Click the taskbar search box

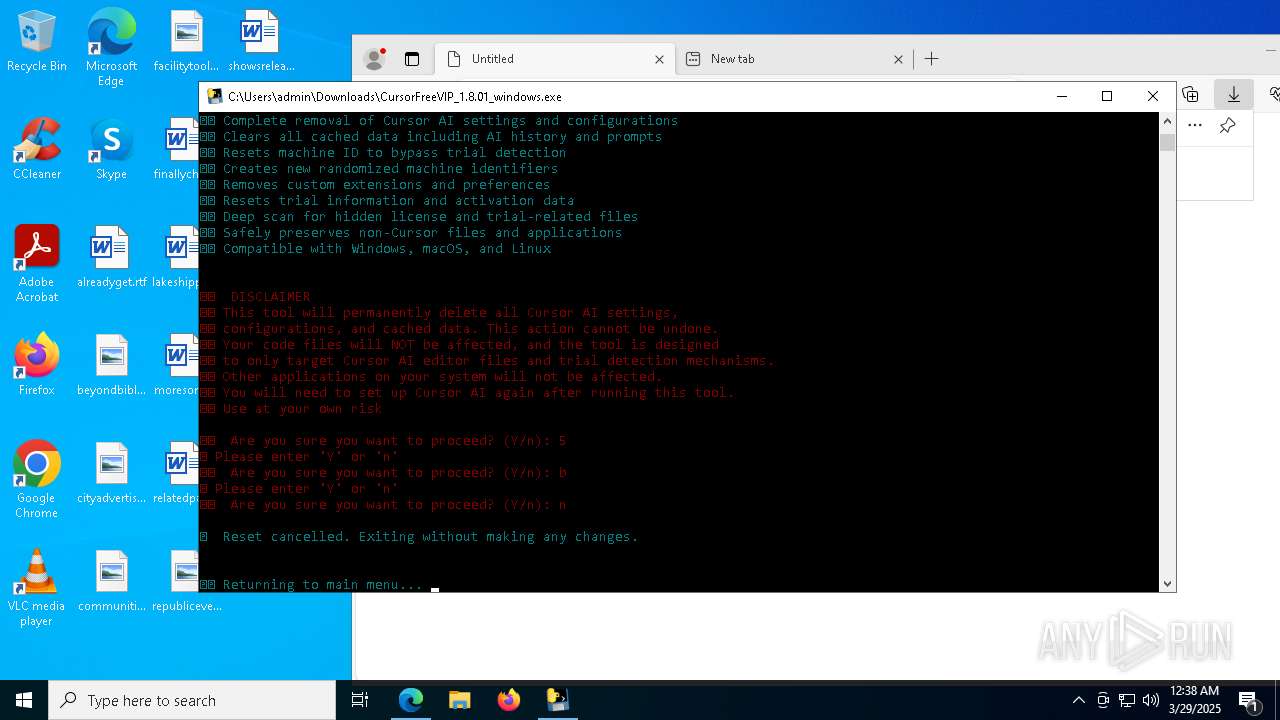[192, 700]
